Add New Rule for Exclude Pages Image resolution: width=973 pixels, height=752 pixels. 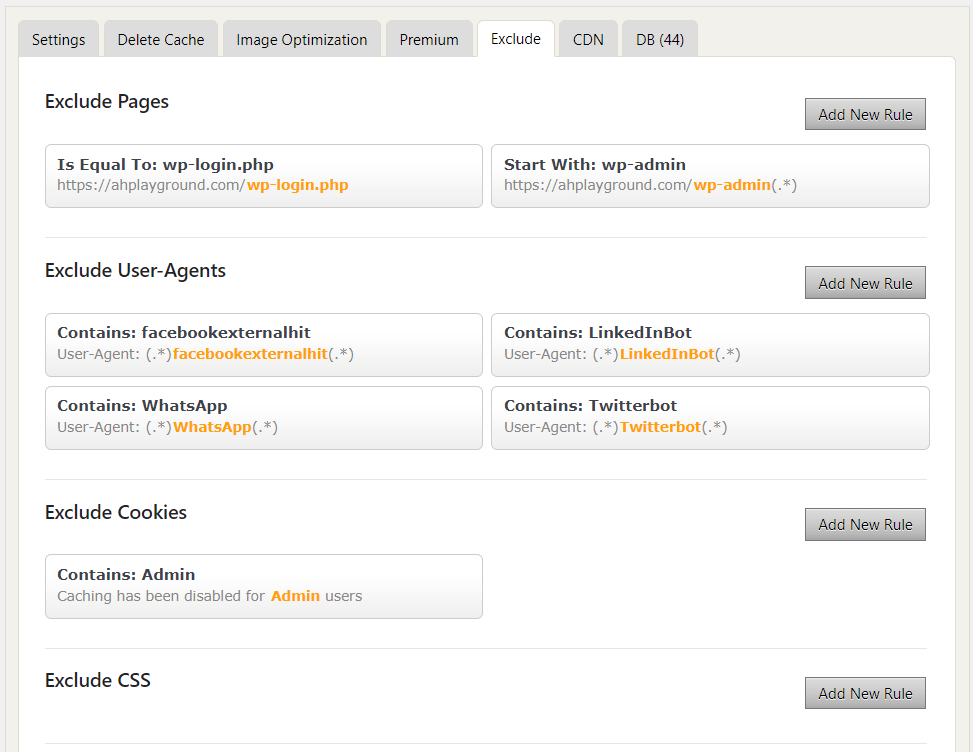pos(865,114)
